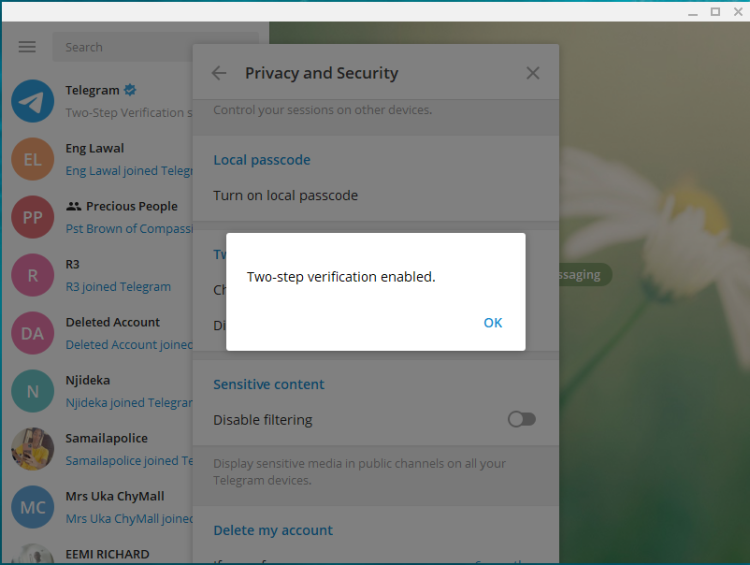
Task: Click 'Control your sessions on other devices' text
Action: (322, 110)
